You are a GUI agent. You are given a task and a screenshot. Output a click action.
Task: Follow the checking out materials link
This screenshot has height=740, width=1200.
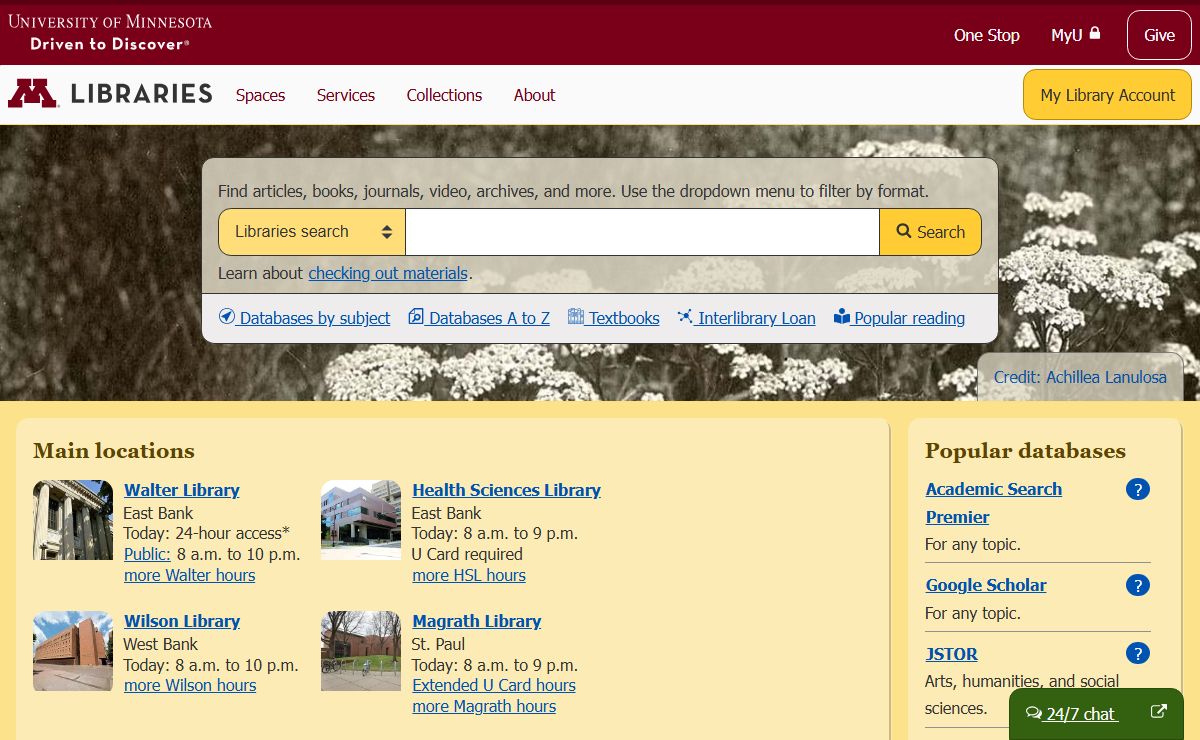[388, 273]
